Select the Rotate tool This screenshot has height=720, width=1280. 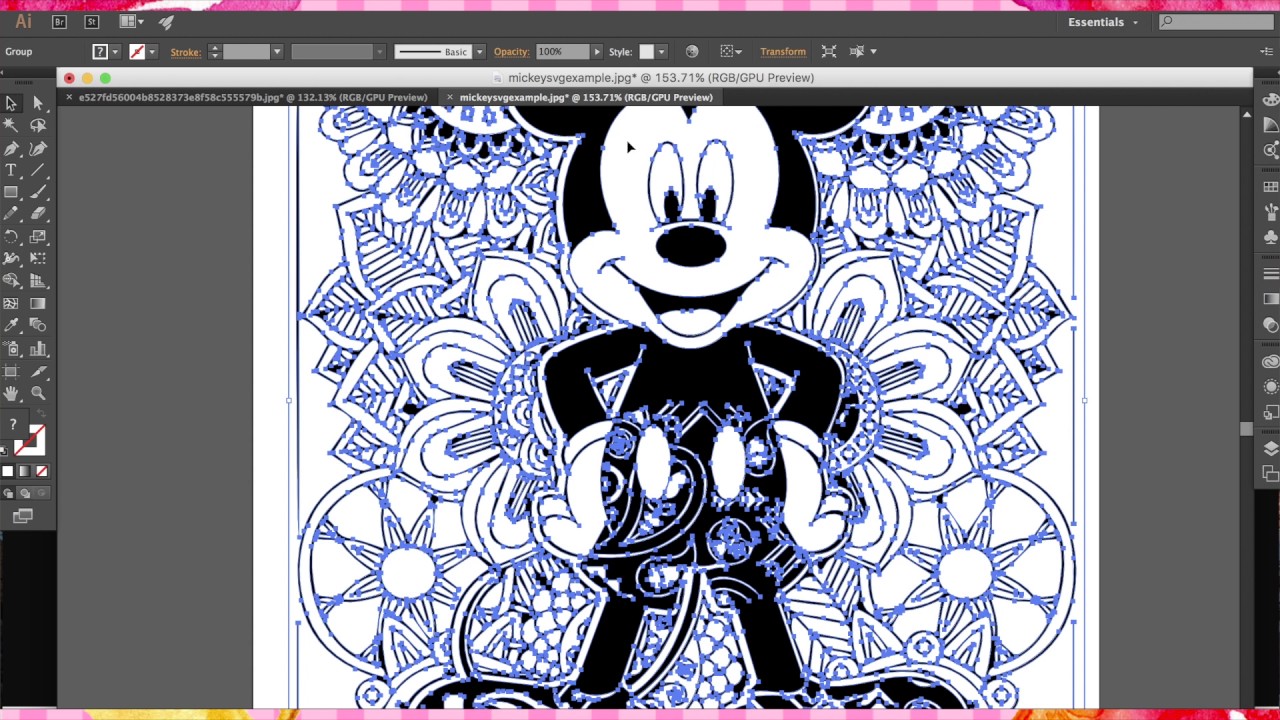pyautogui.click(x=11, y=237)
